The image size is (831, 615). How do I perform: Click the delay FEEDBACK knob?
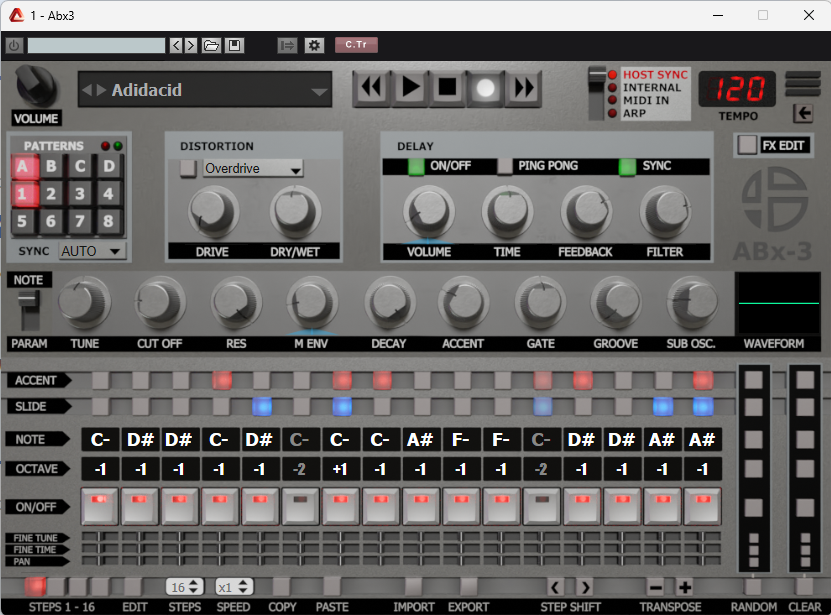point(586,212)
